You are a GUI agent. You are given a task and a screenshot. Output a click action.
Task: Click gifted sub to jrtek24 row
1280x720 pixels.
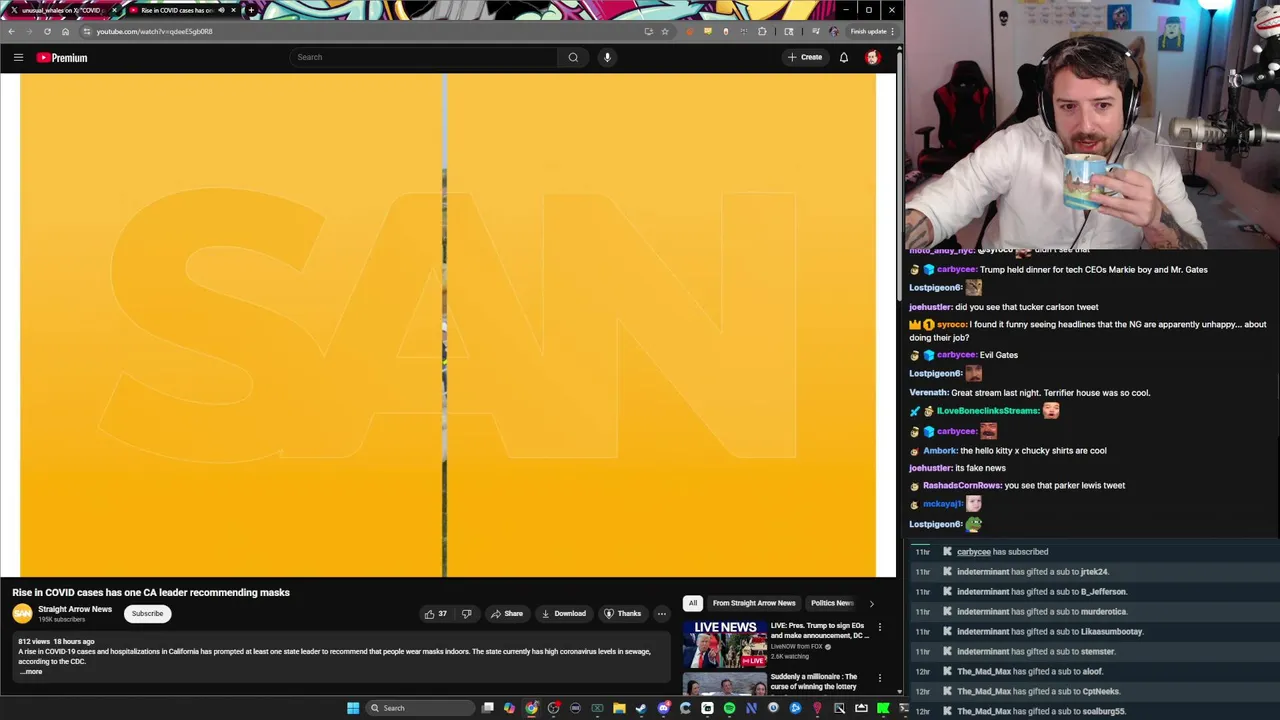coord(1033,572)
